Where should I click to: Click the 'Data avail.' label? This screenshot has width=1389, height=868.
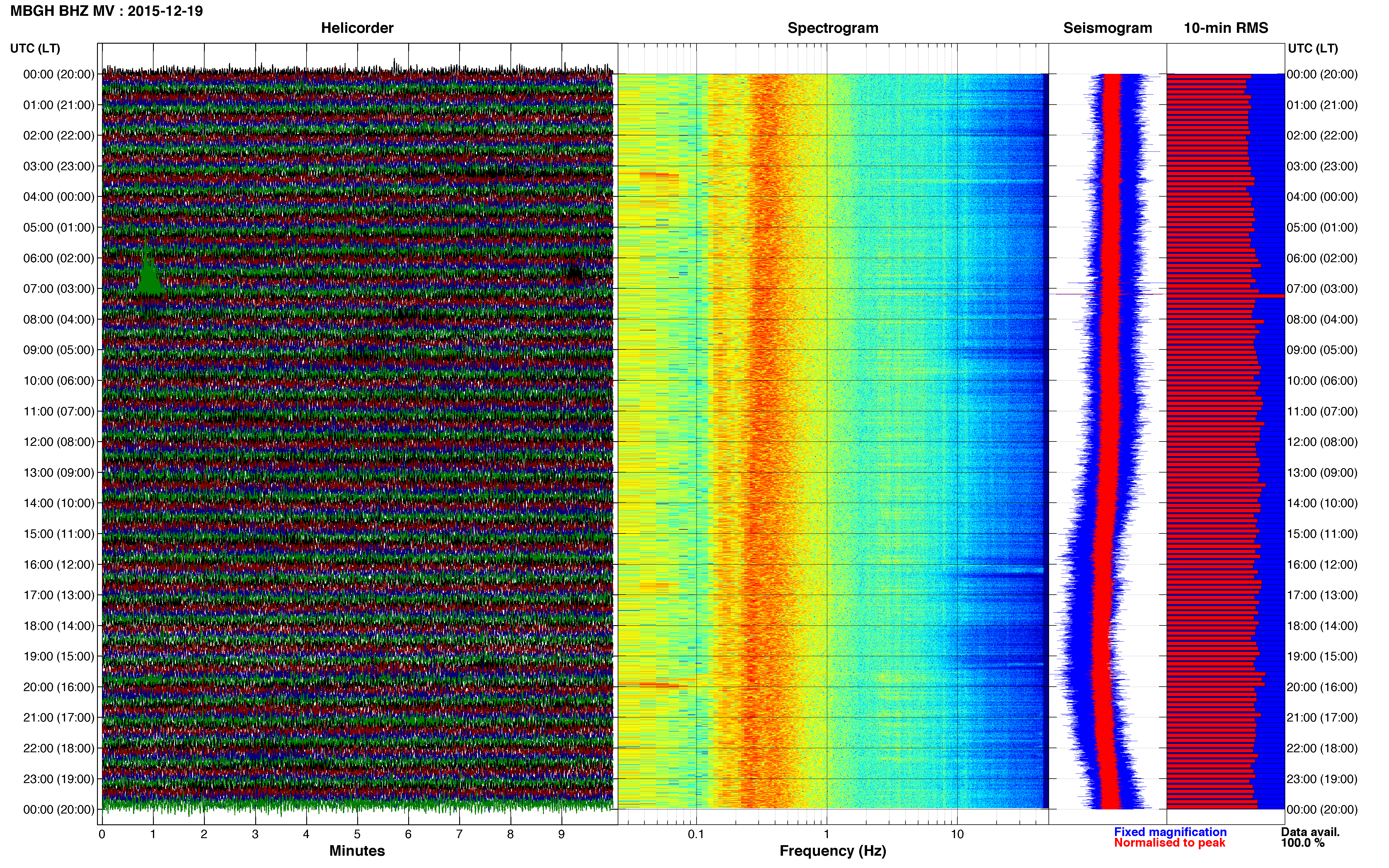coord(1310,832)
